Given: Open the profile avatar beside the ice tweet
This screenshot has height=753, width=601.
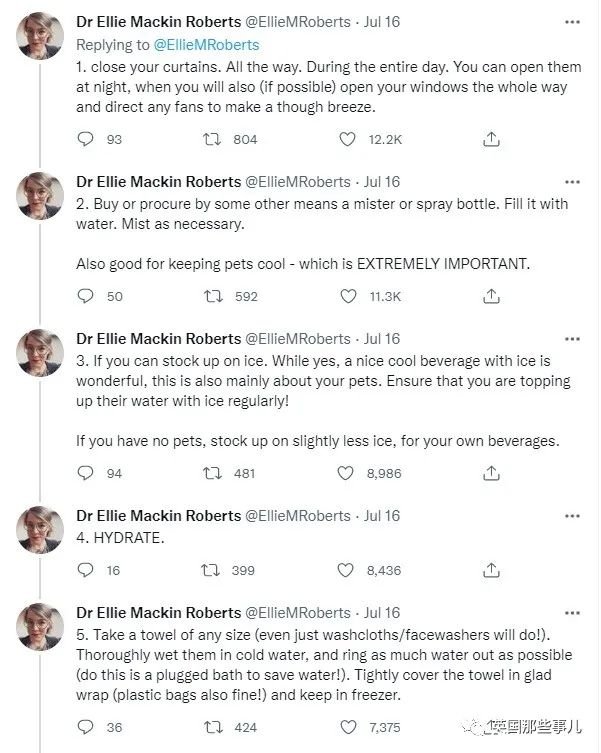Looking at the screenshot, I should click(40, 353).
